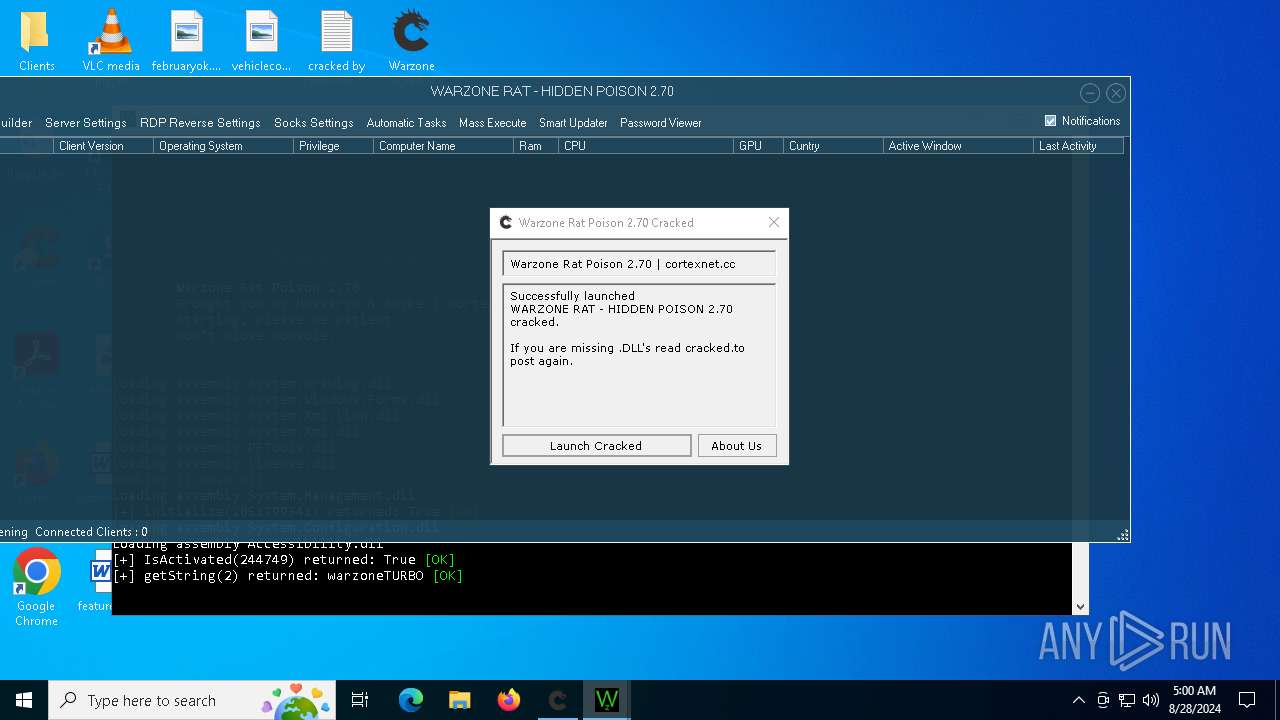Viewport: 1280px width, 720px height.
Task: Open the Windows notification center
Action: coord(1247,700)
